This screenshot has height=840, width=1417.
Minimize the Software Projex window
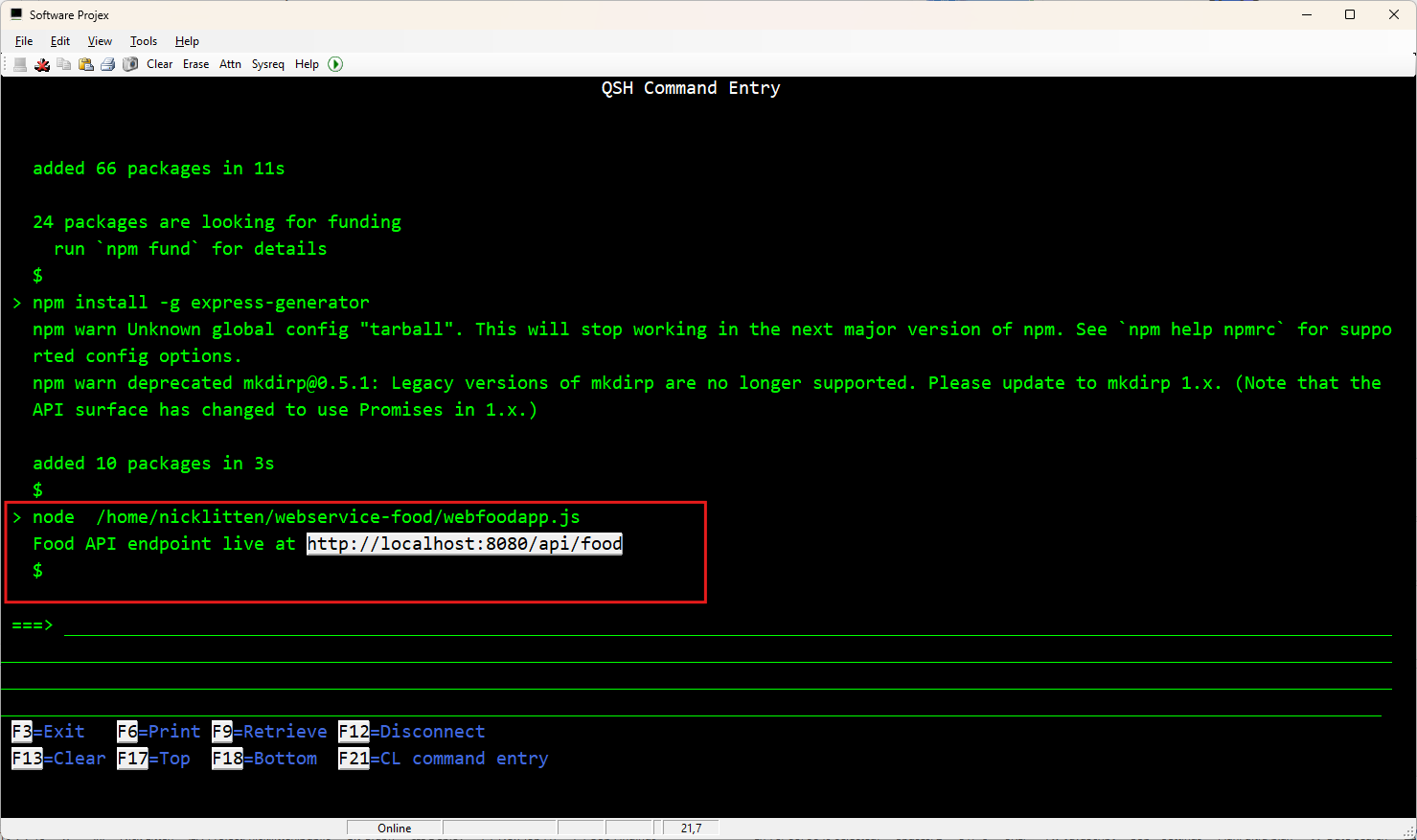1307,14
